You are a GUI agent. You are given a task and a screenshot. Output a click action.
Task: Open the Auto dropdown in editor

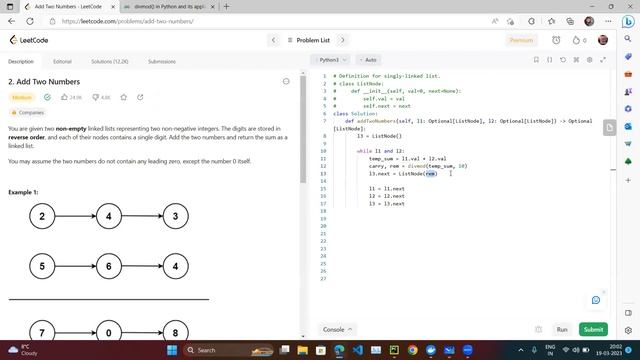pyautogui.click(x=368, y=60)
